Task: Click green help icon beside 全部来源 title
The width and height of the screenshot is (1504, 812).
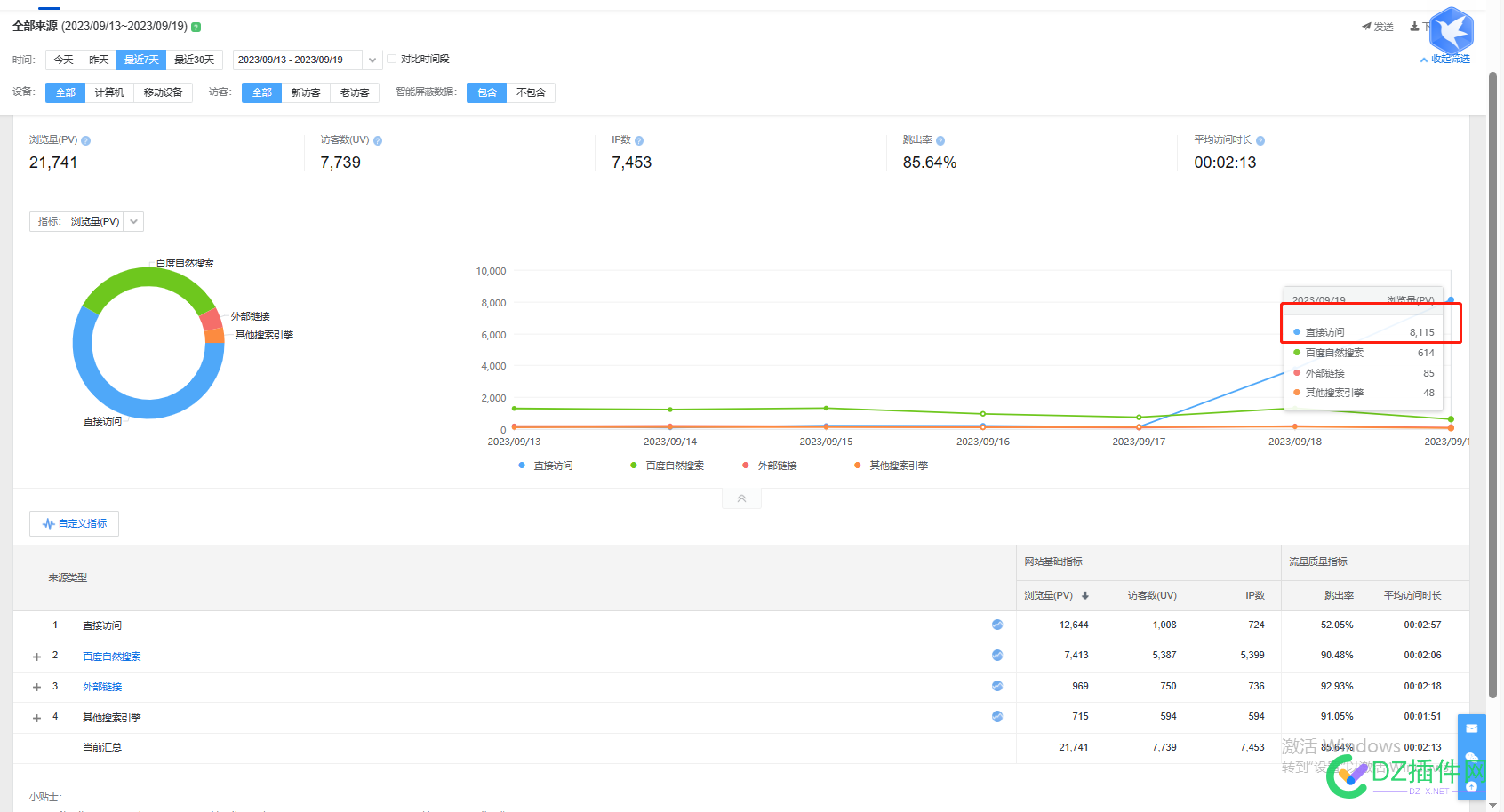Action: [196, 27]
